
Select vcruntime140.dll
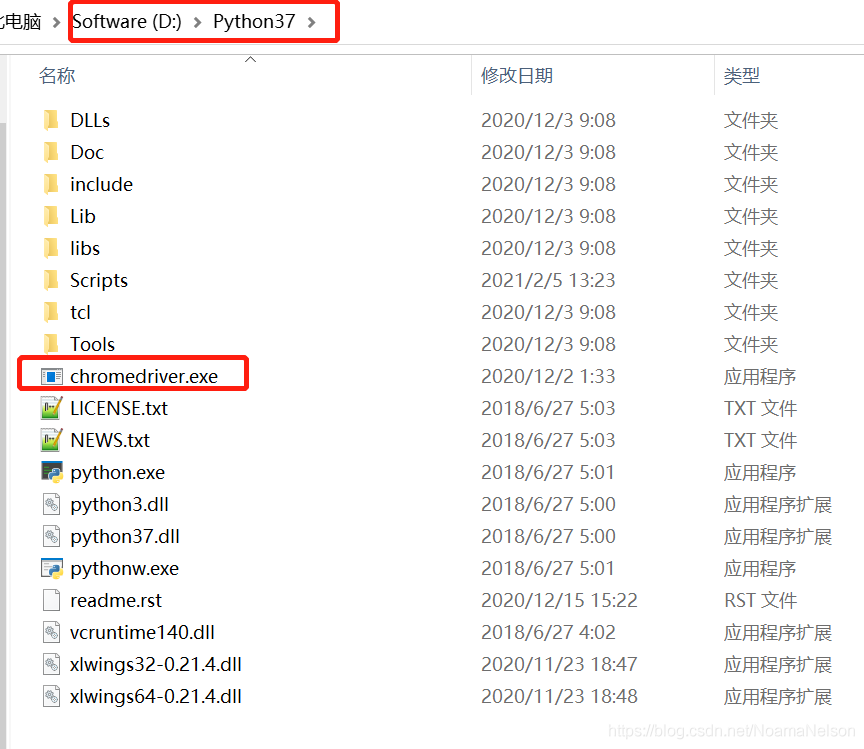[x=124, y=631]
